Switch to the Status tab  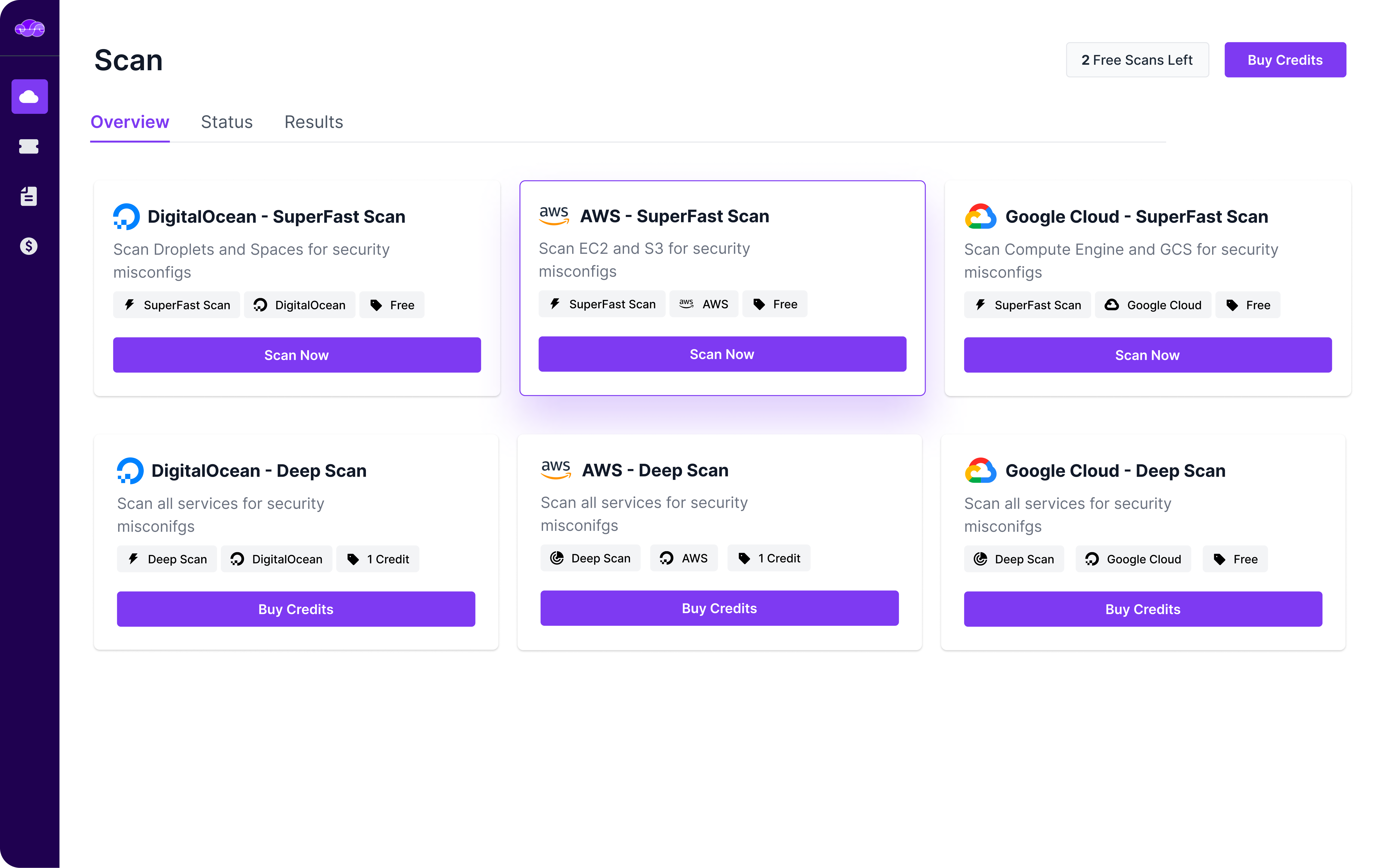(x=226, y=122)
